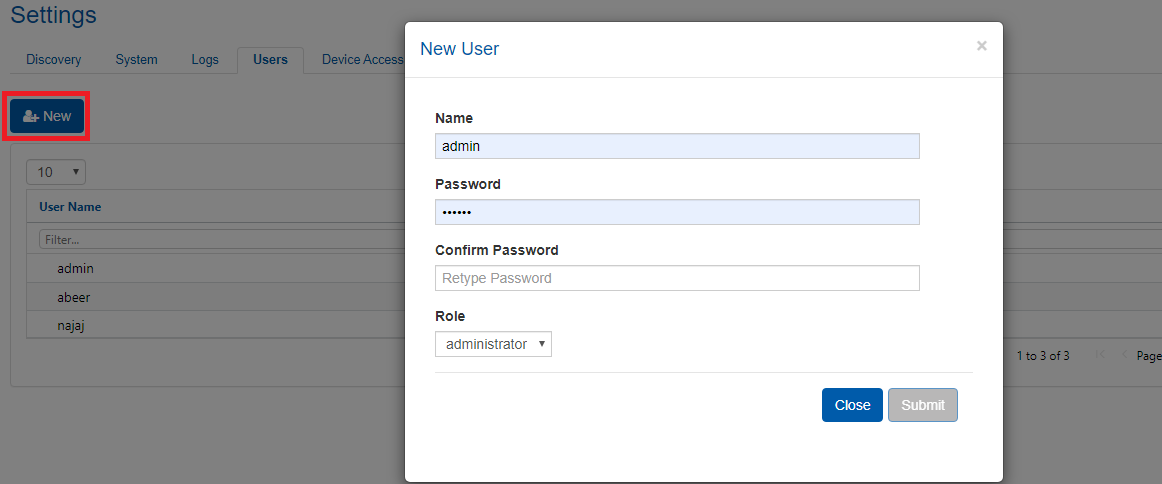The image size is (1162, 484).
Task: Open the System tab
Action: pyautogui.click(x=136, y=60)
